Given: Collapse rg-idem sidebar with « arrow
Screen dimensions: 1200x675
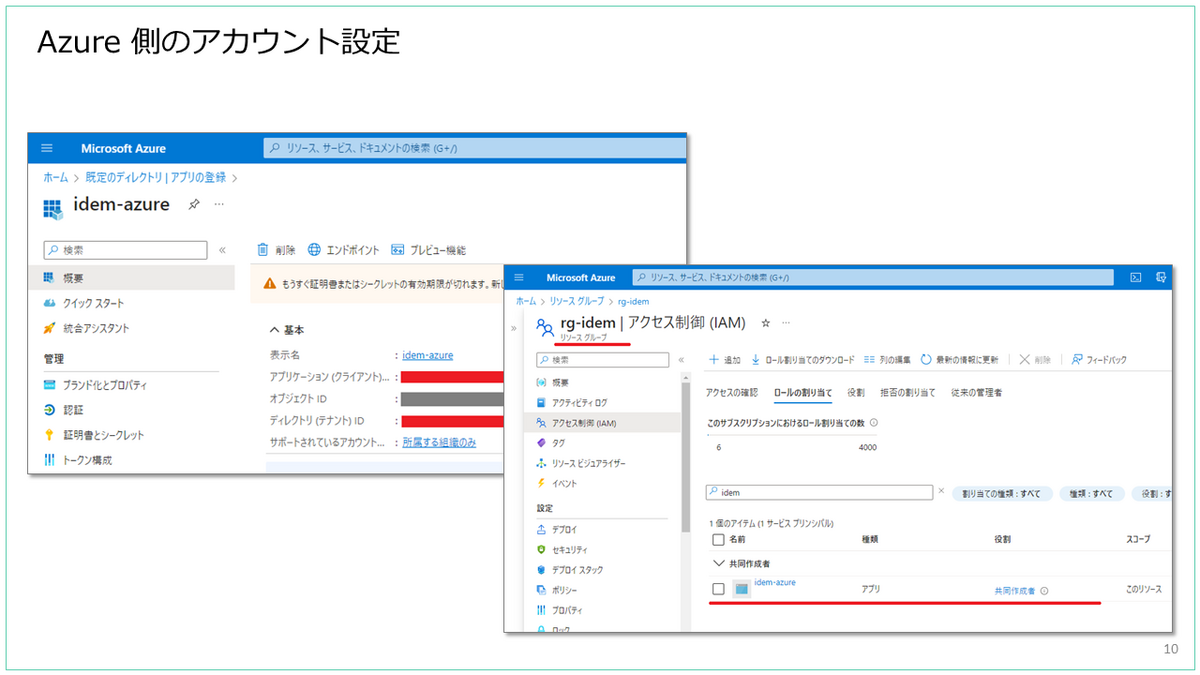Looking at the screenshot, I should click(681, 359).
